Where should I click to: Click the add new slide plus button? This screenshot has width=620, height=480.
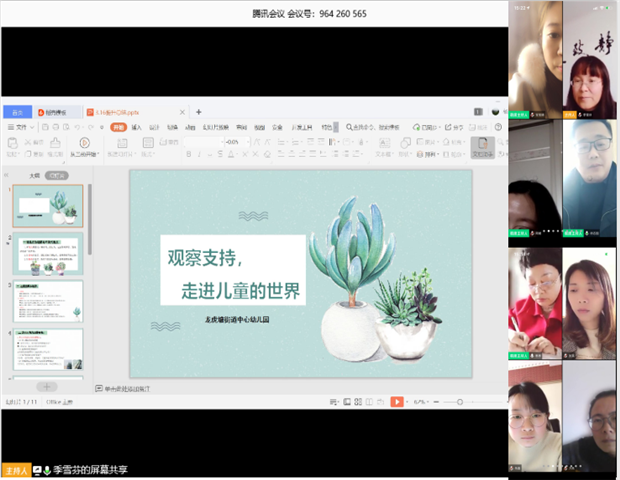[x=46, y=386]
